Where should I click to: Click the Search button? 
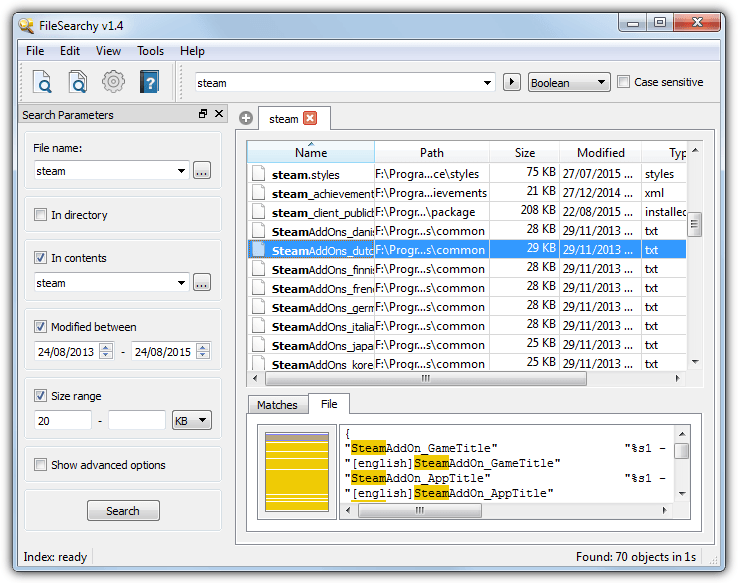coord(123,511)
